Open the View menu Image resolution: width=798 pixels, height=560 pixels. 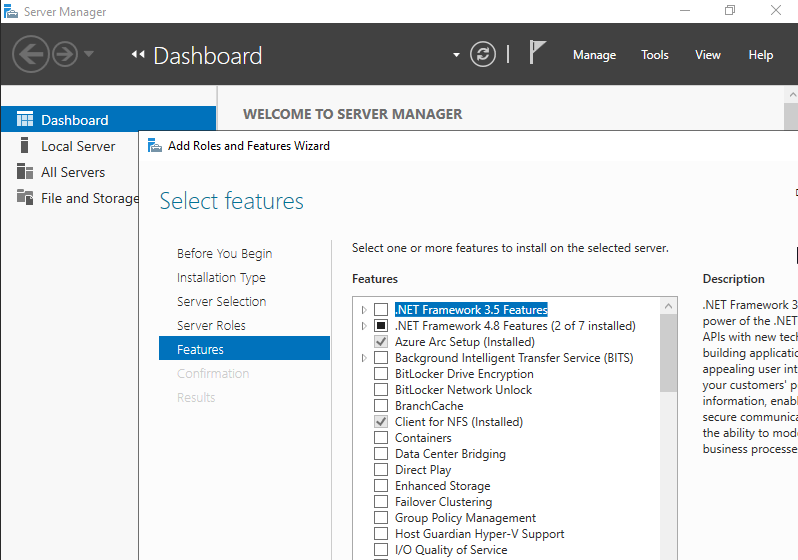coord(708,55)
